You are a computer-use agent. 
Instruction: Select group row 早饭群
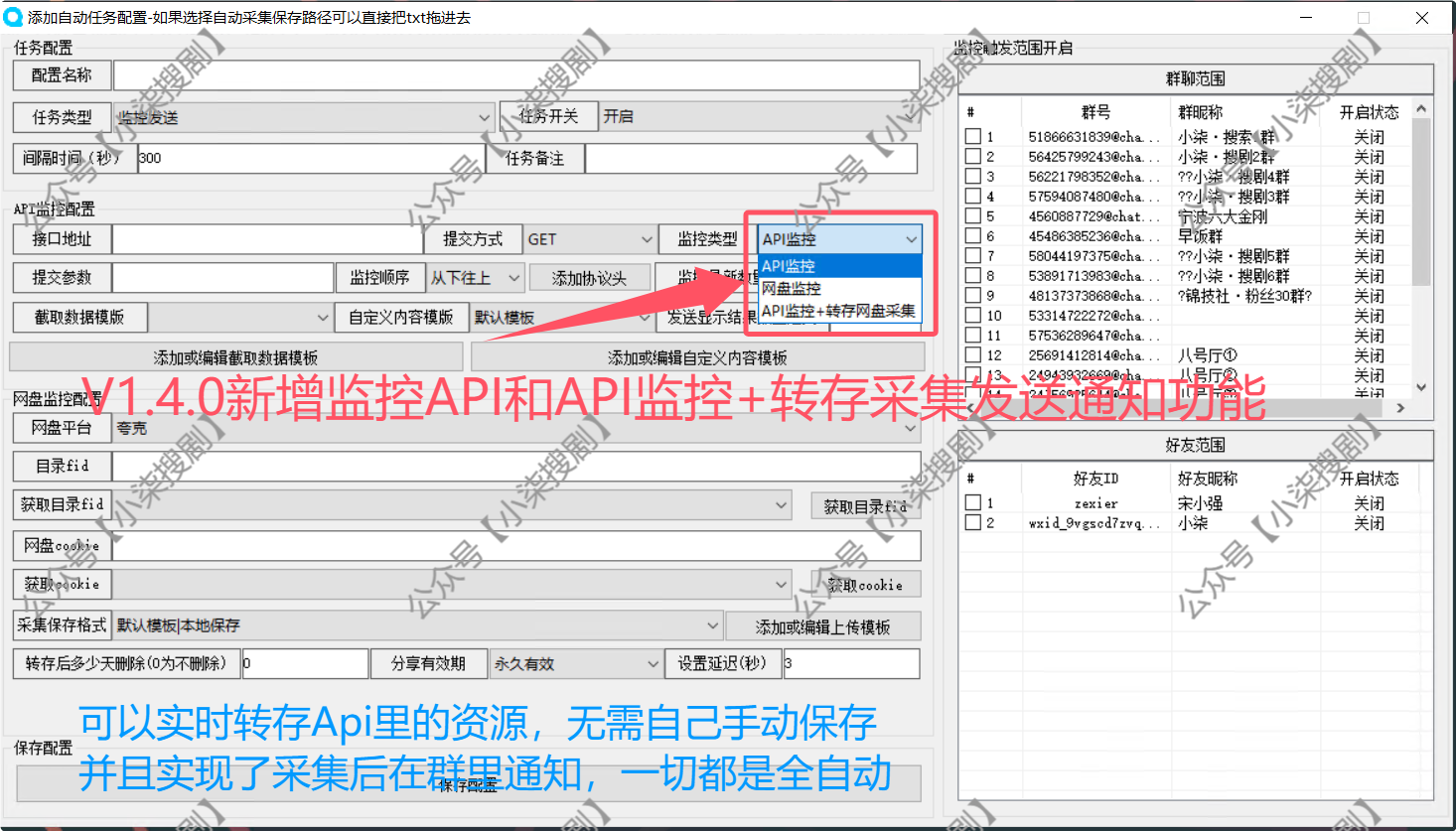click(x=1201, y=236)
